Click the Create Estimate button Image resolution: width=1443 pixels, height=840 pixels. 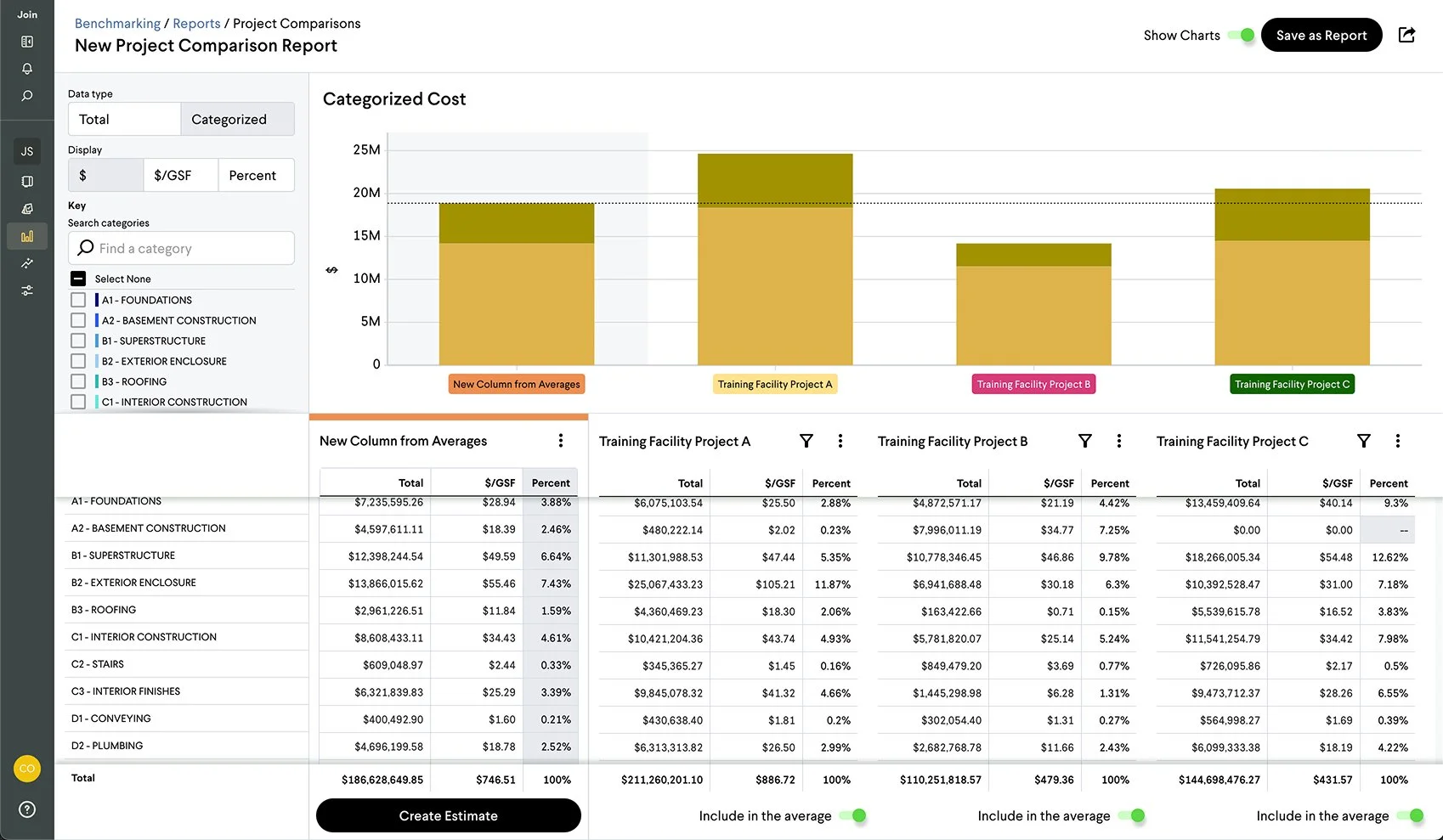pos(449,815)
